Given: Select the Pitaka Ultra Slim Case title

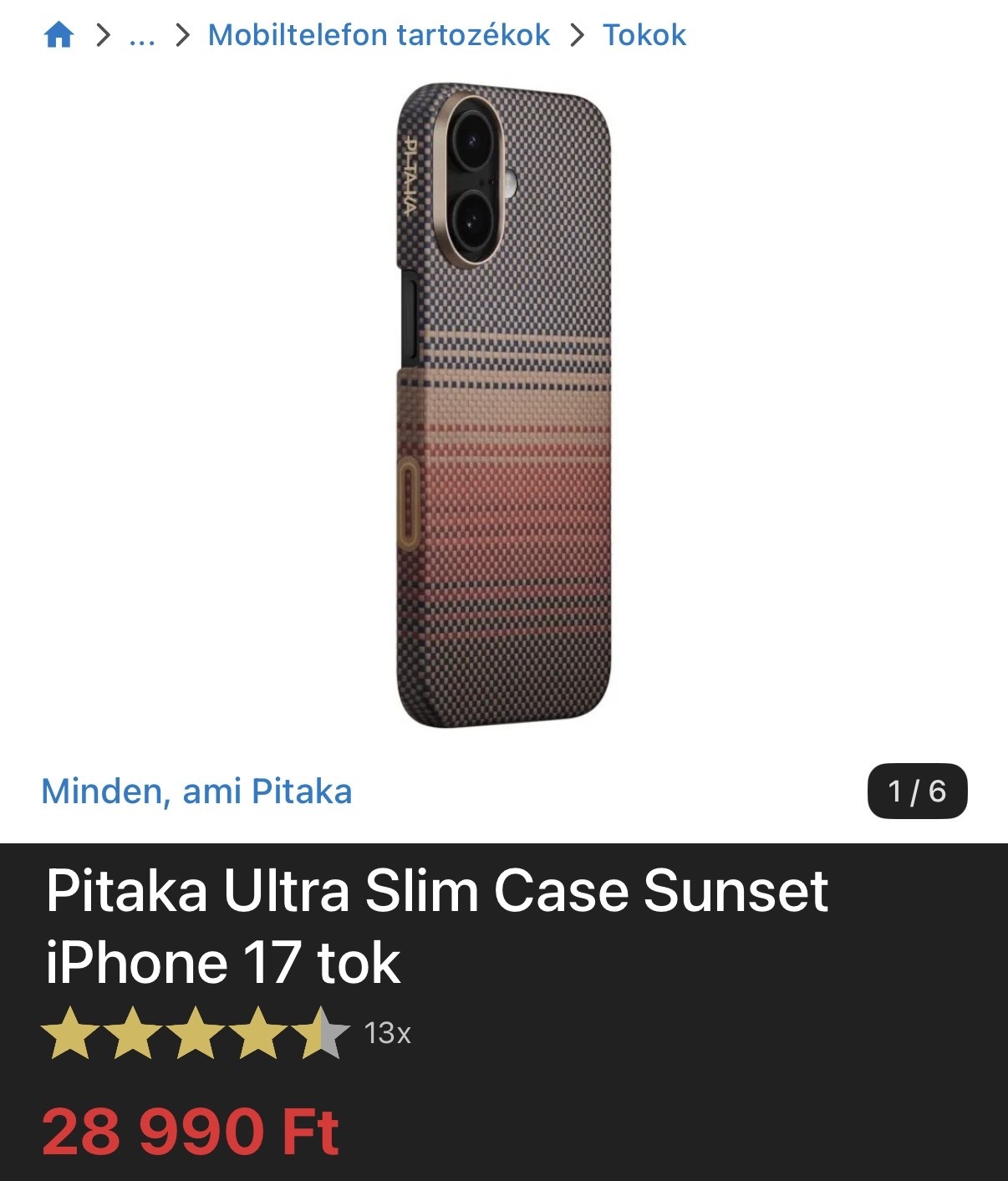Looking at the screenshot, I should [x=437, y=926].
